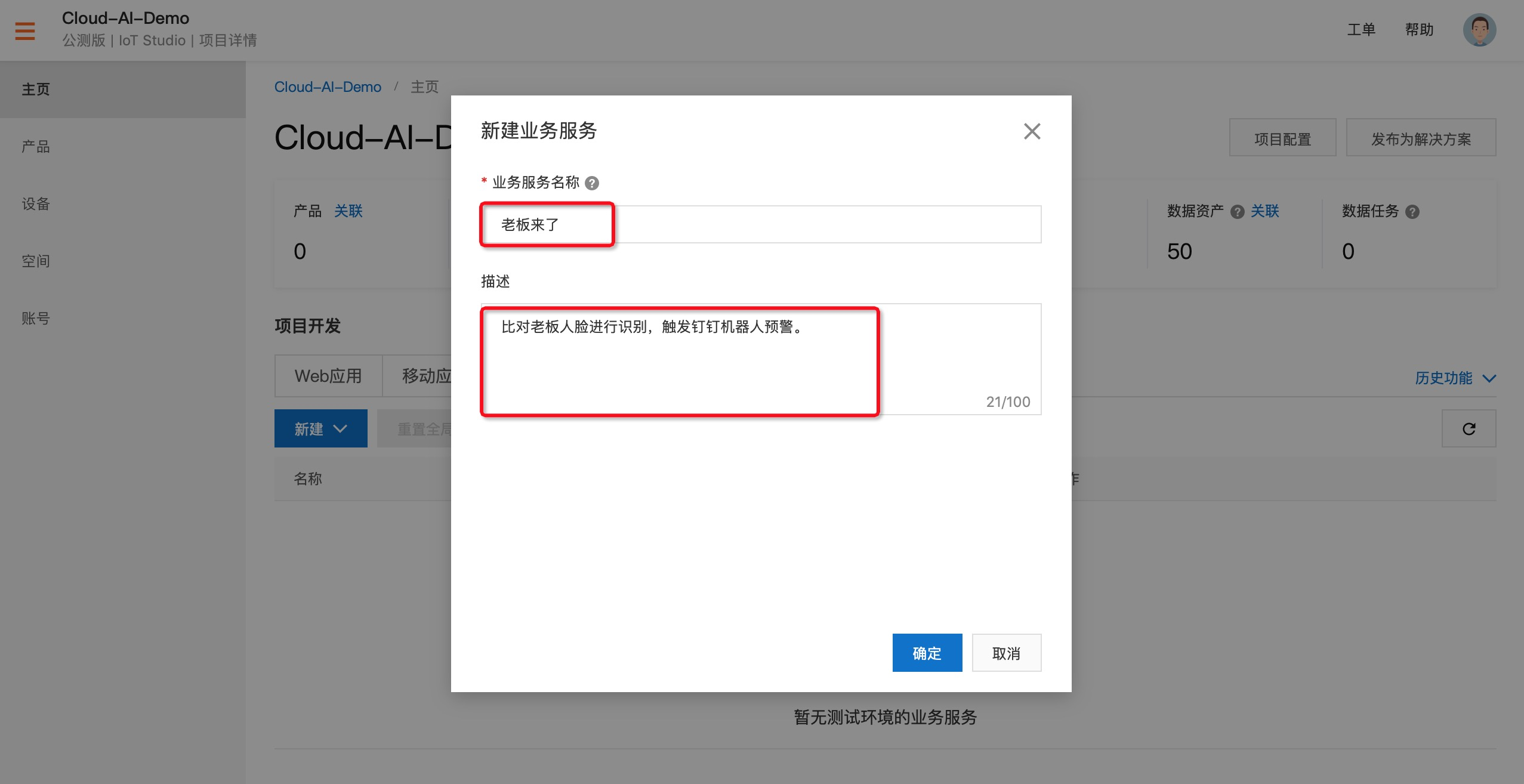
Task: Switch to the Web应用 tab
Action: [x=328, y=376]
